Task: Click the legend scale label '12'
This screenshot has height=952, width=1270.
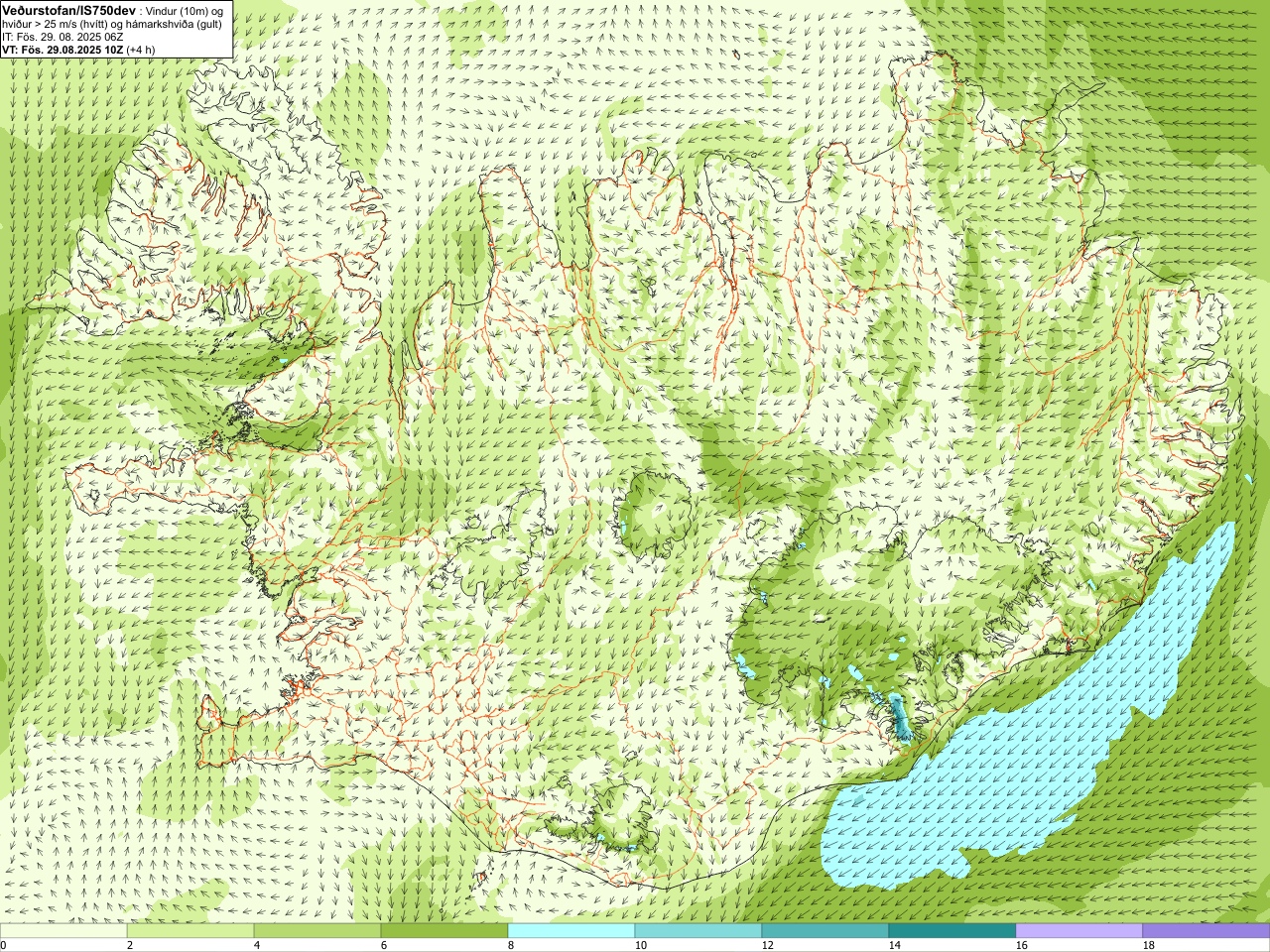Action: (x=767, y=945)
